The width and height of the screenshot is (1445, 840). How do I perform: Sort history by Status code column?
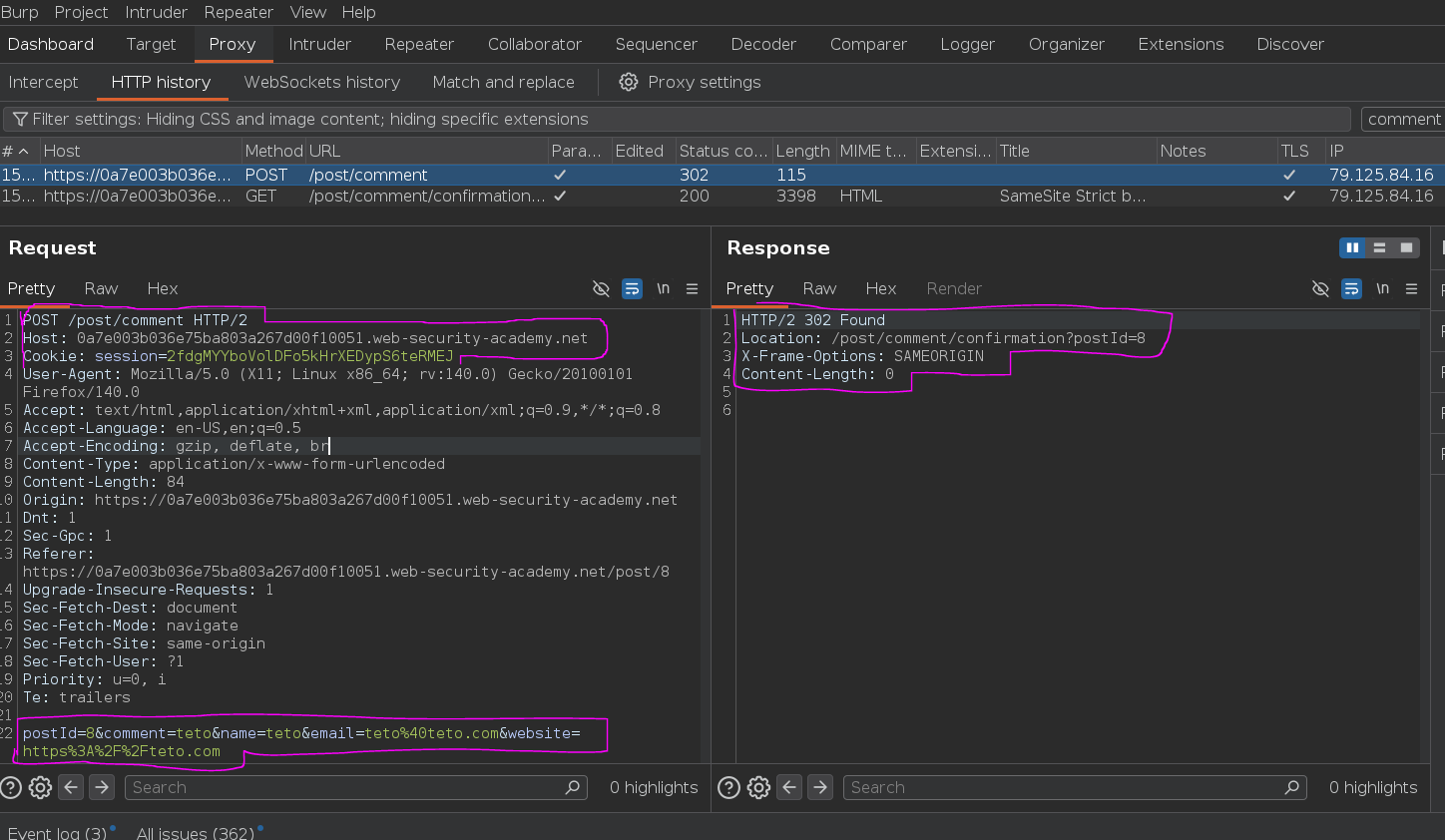pos(722,151)
